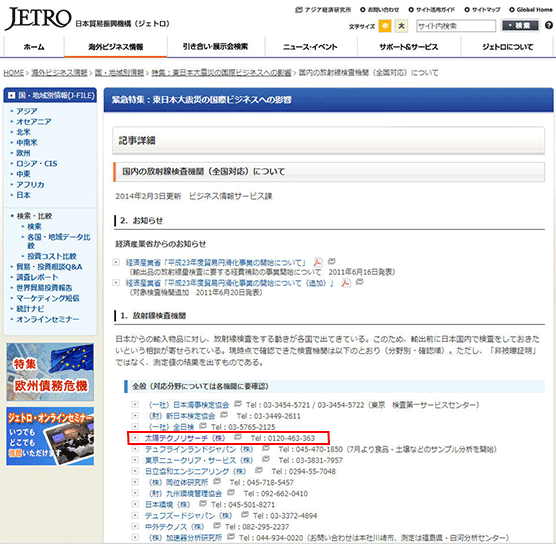
Task: Click new-window icon next to 太陽テクノリサーチ
Action: (x=238, y=437)
